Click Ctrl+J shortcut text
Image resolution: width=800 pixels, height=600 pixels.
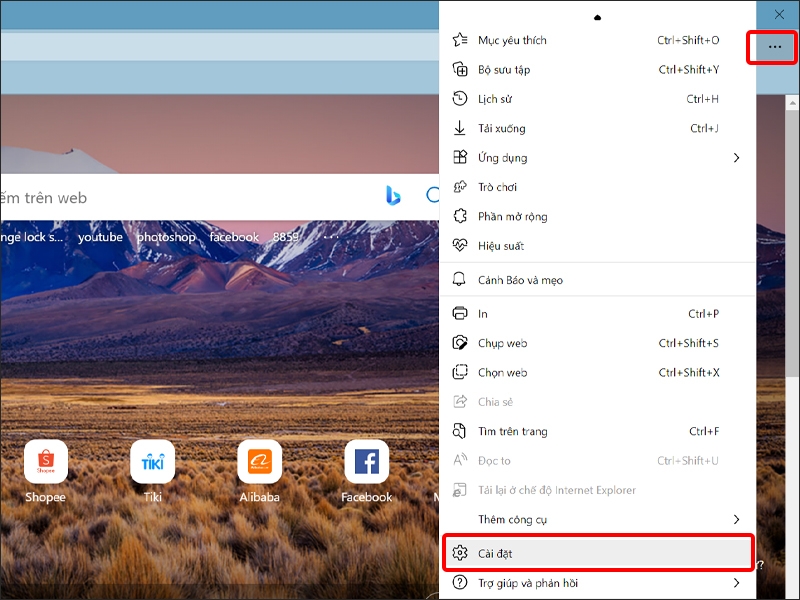[704, 129]
